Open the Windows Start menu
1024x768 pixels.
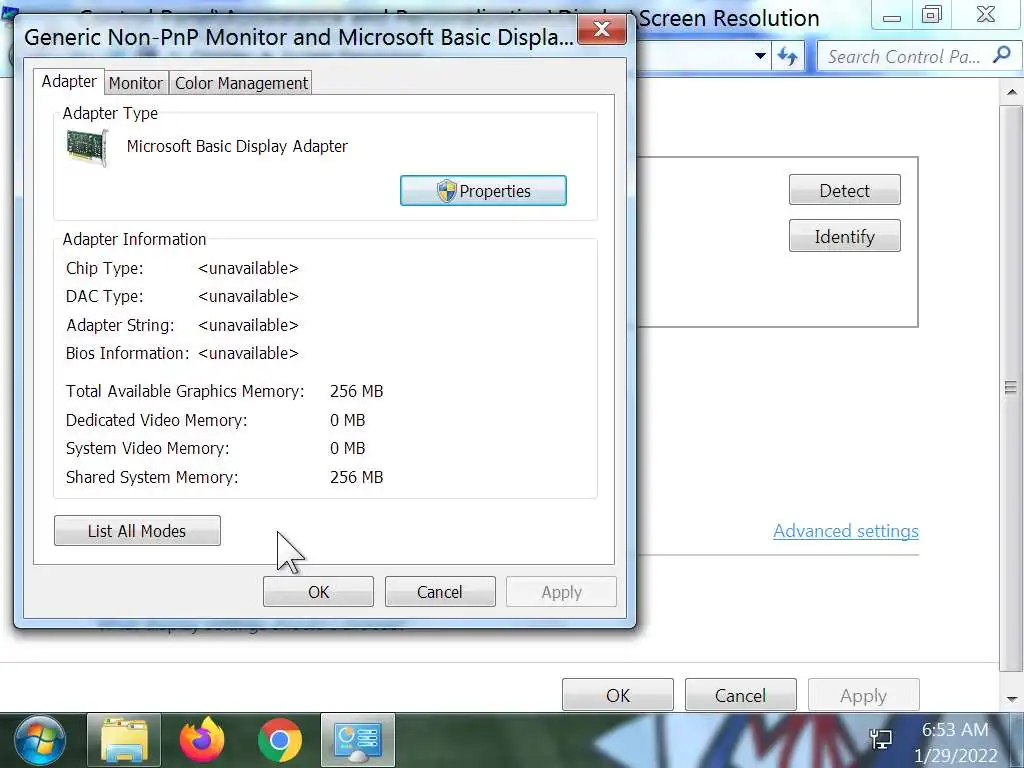[x=40, y=741]
